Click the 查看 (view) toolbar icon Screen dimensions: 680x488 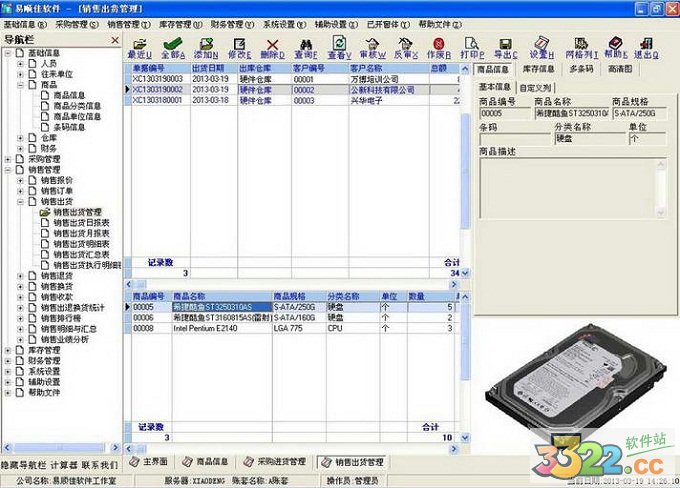click(x=339, y=48)
